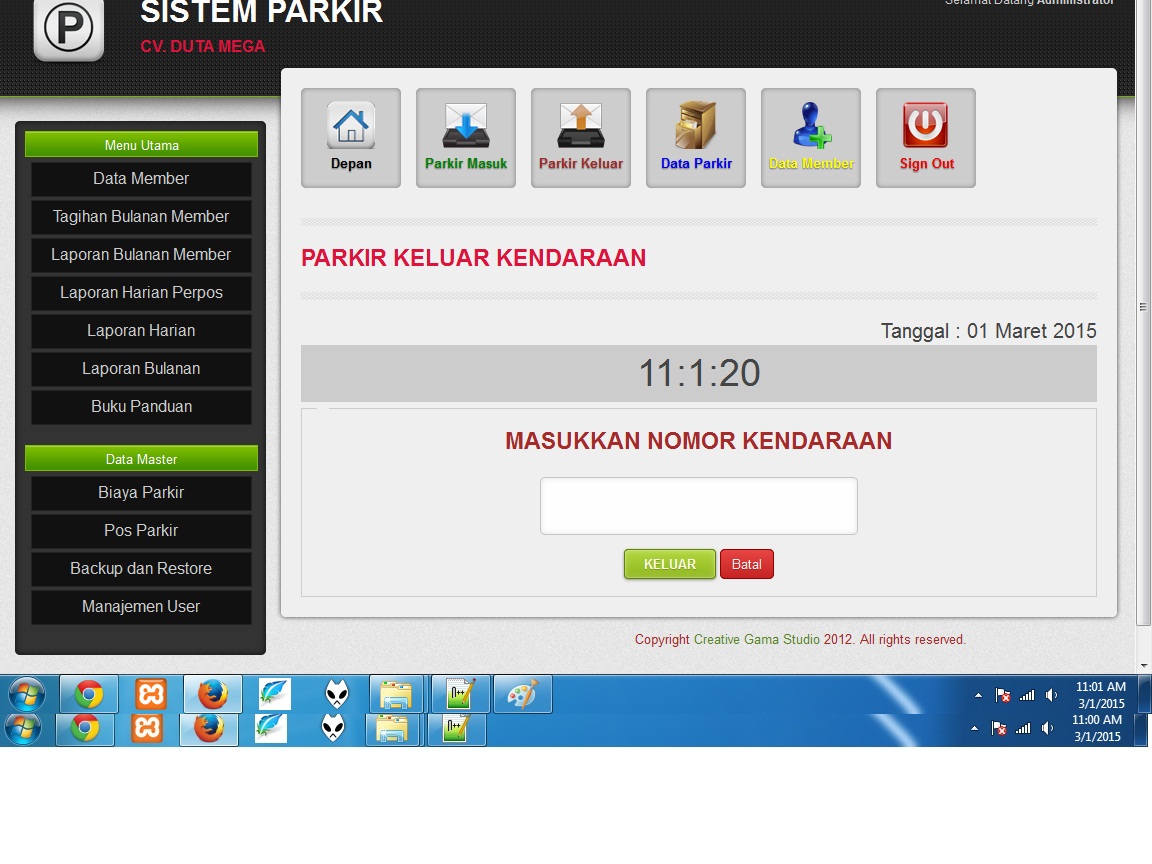Open Biaya Parkir under Data Master
The height and width of the screenshot is (864, 1152).
pos(141,492)
